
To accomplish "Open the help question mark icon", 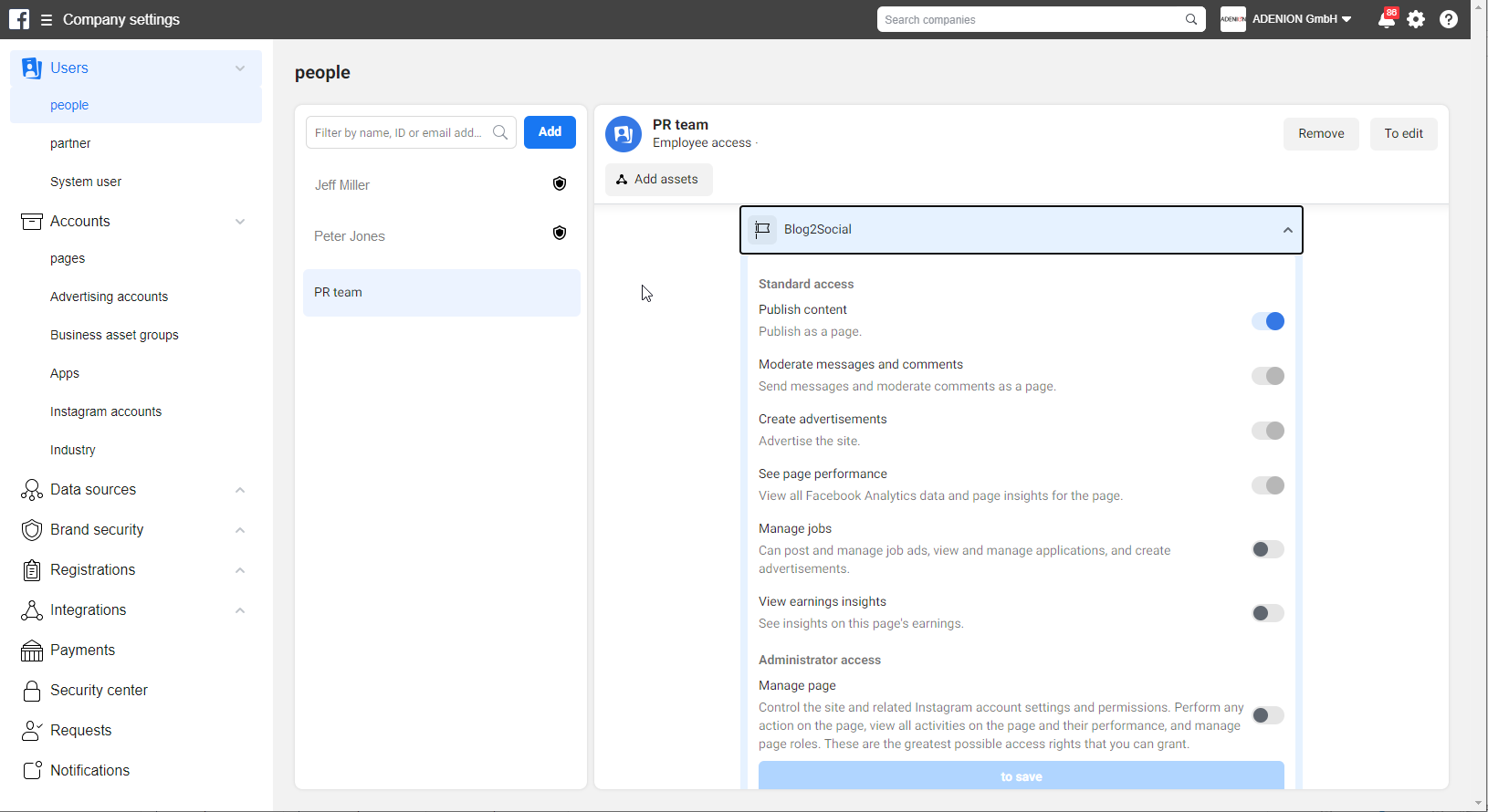I will pos(1449,19).
